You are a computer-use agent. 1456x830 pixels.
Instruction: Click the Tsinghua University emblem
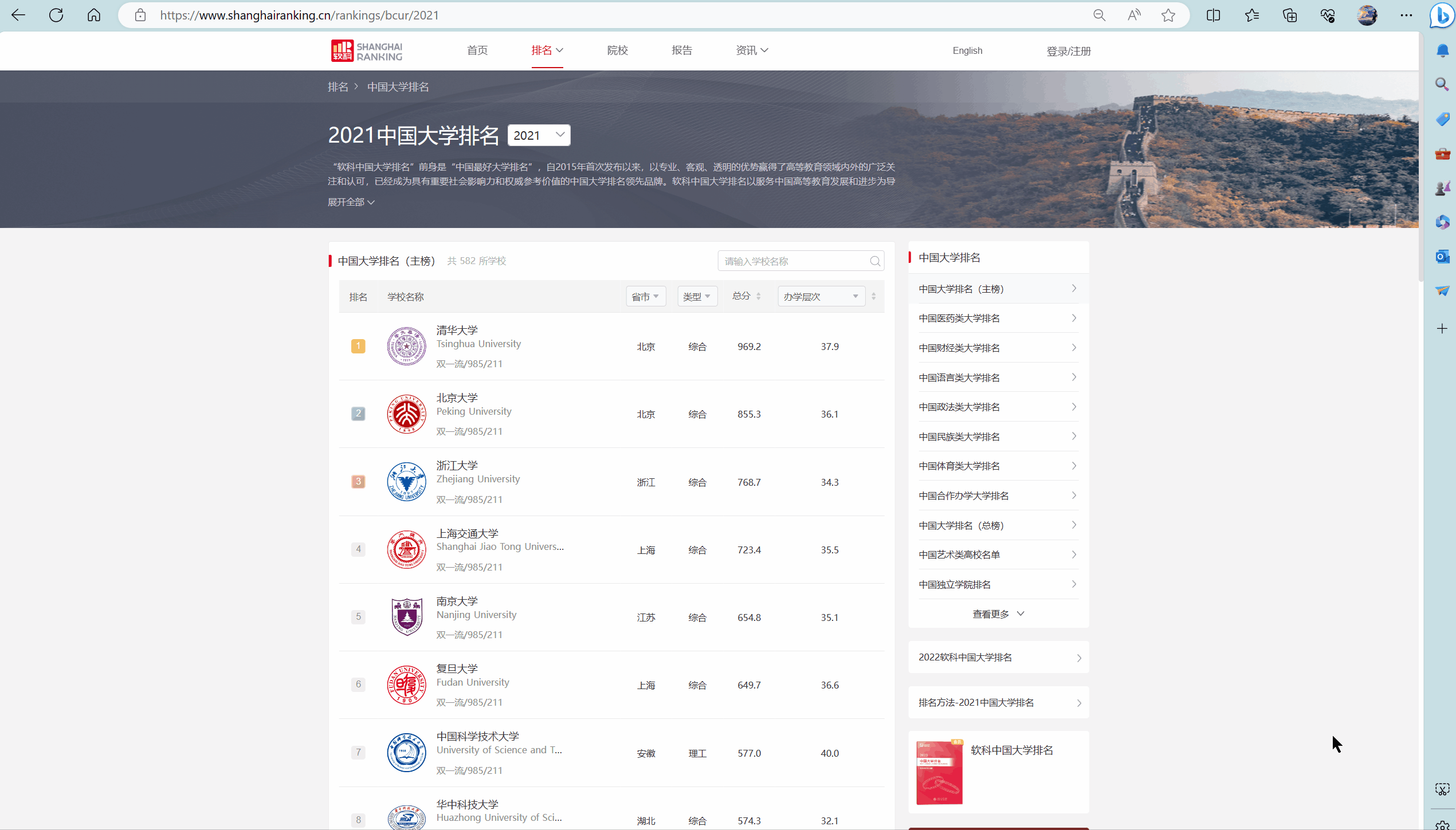pyautogui.click(x=406, y=347)
